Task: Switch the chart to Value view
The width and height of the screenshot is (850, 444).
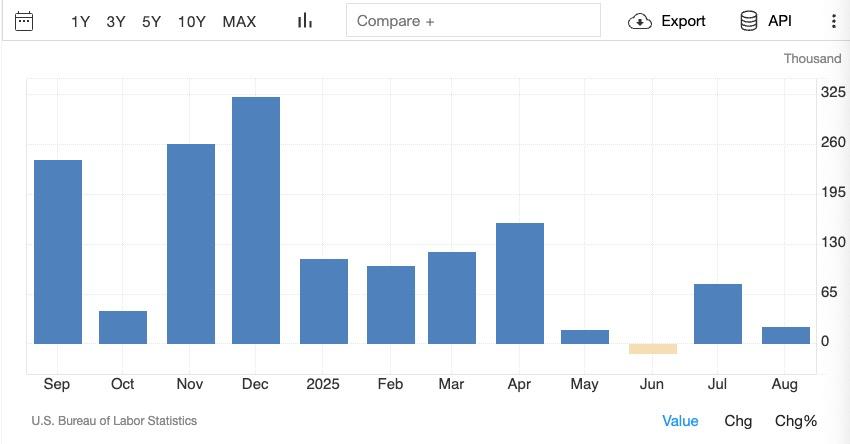Action: tap(680, 421)
